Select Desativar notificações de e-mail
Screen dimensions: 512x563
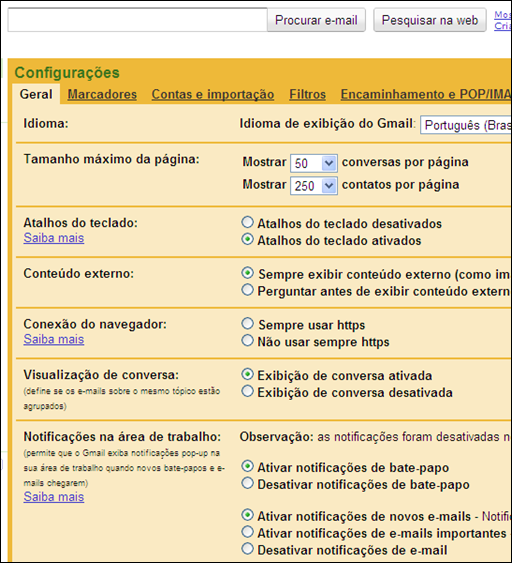pyautogui.click(x=247, y=549)
